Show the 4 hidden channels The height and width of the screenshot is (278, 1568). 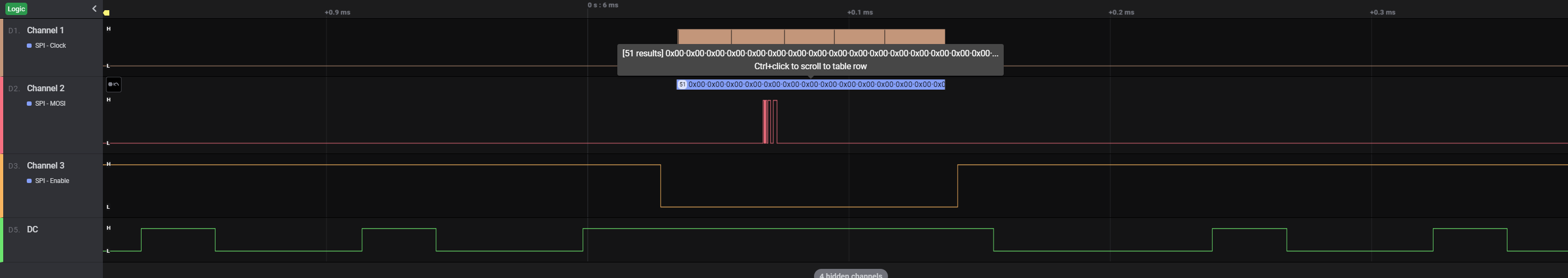tap(851, 274)
